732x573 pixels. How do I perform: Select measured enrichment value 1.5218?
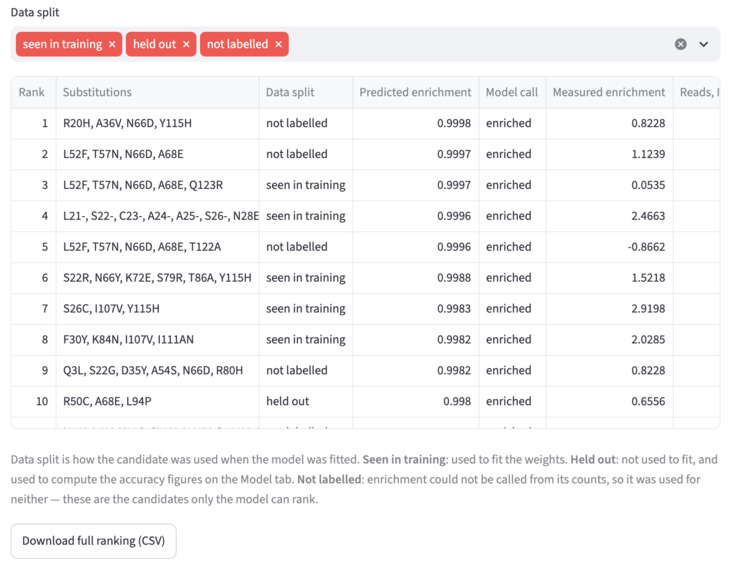(x=610, y=277)
